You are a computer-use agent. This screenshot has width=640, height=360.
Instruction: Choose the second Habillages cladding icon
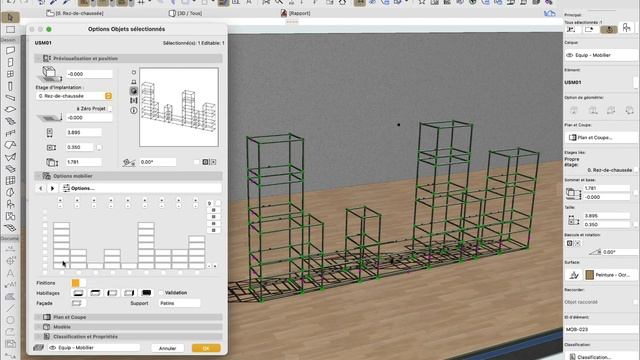click(x=95, y=293)
